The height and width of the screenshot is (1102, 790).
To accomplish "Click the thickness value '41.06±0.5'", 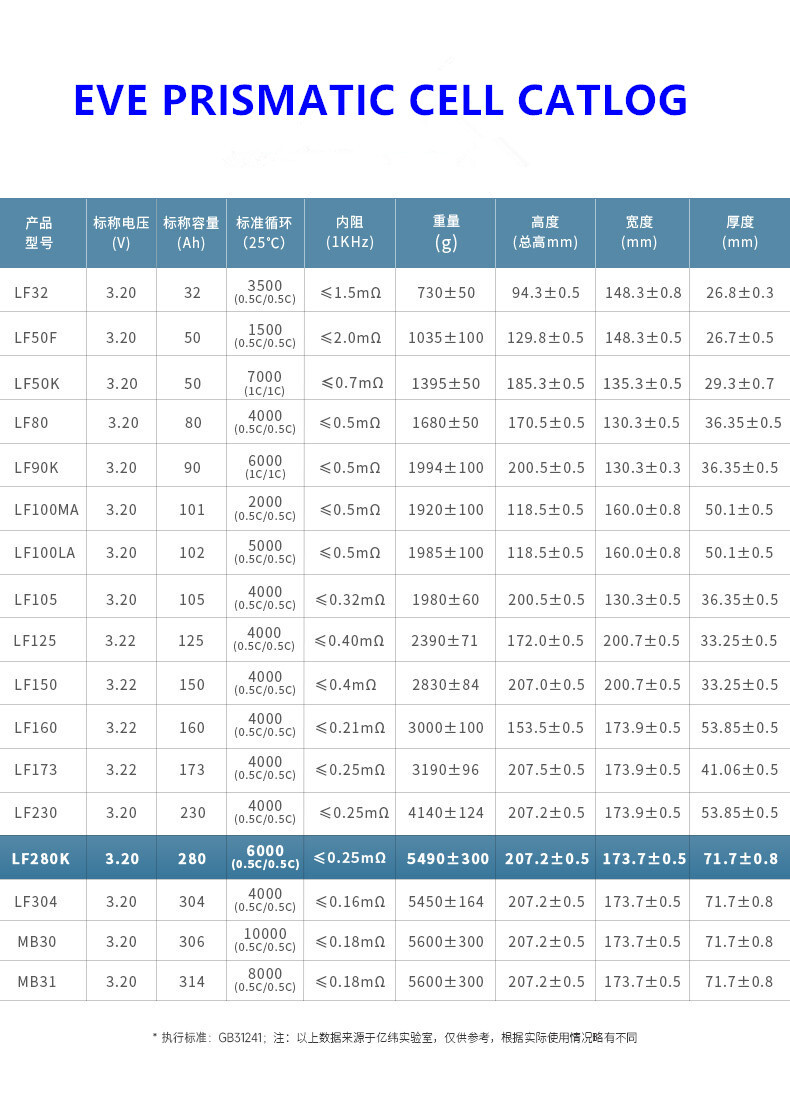I will pos(739,770).
